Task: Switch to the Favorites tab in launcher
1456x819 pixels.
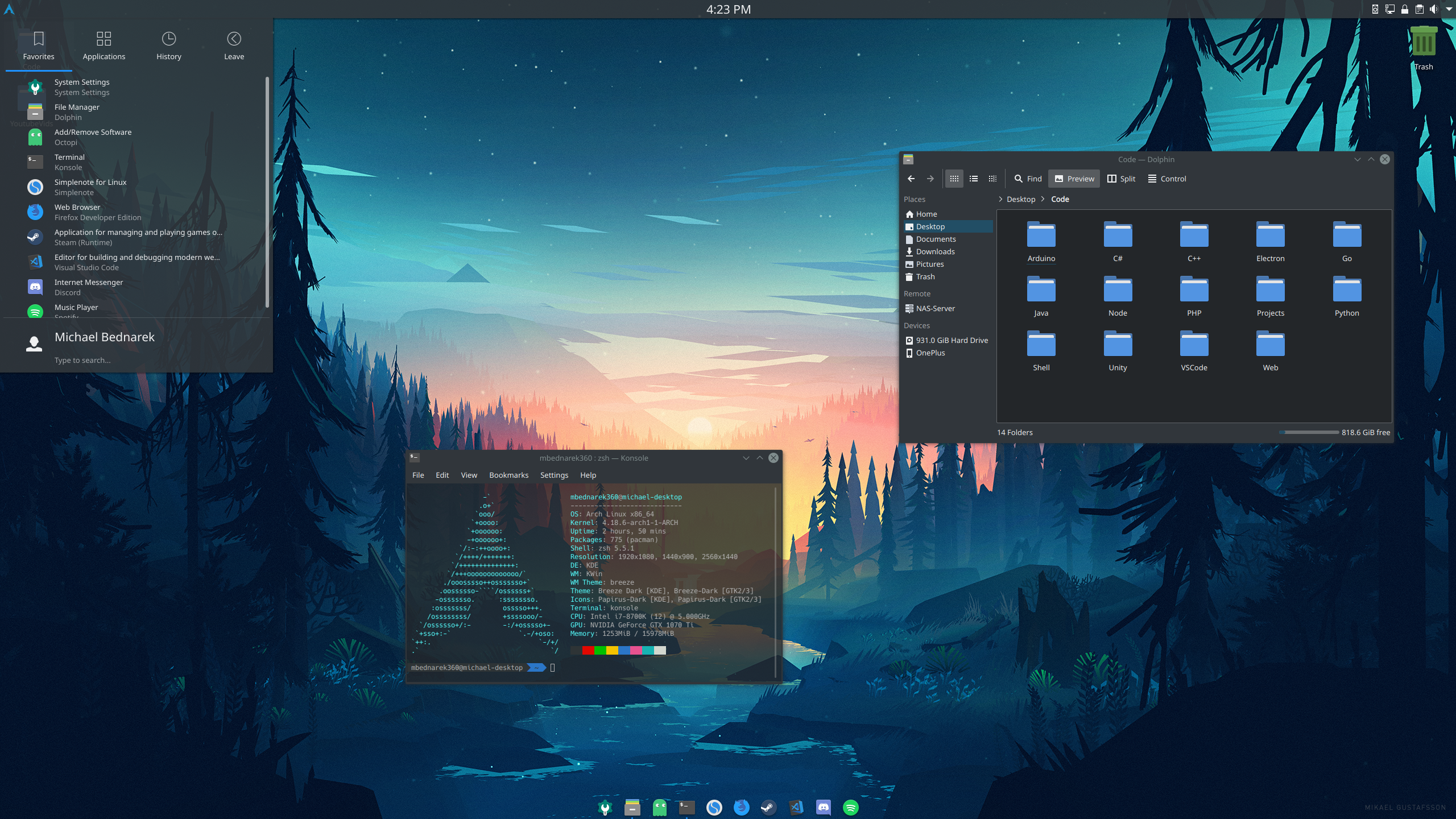Action: (x=39, y=46)
